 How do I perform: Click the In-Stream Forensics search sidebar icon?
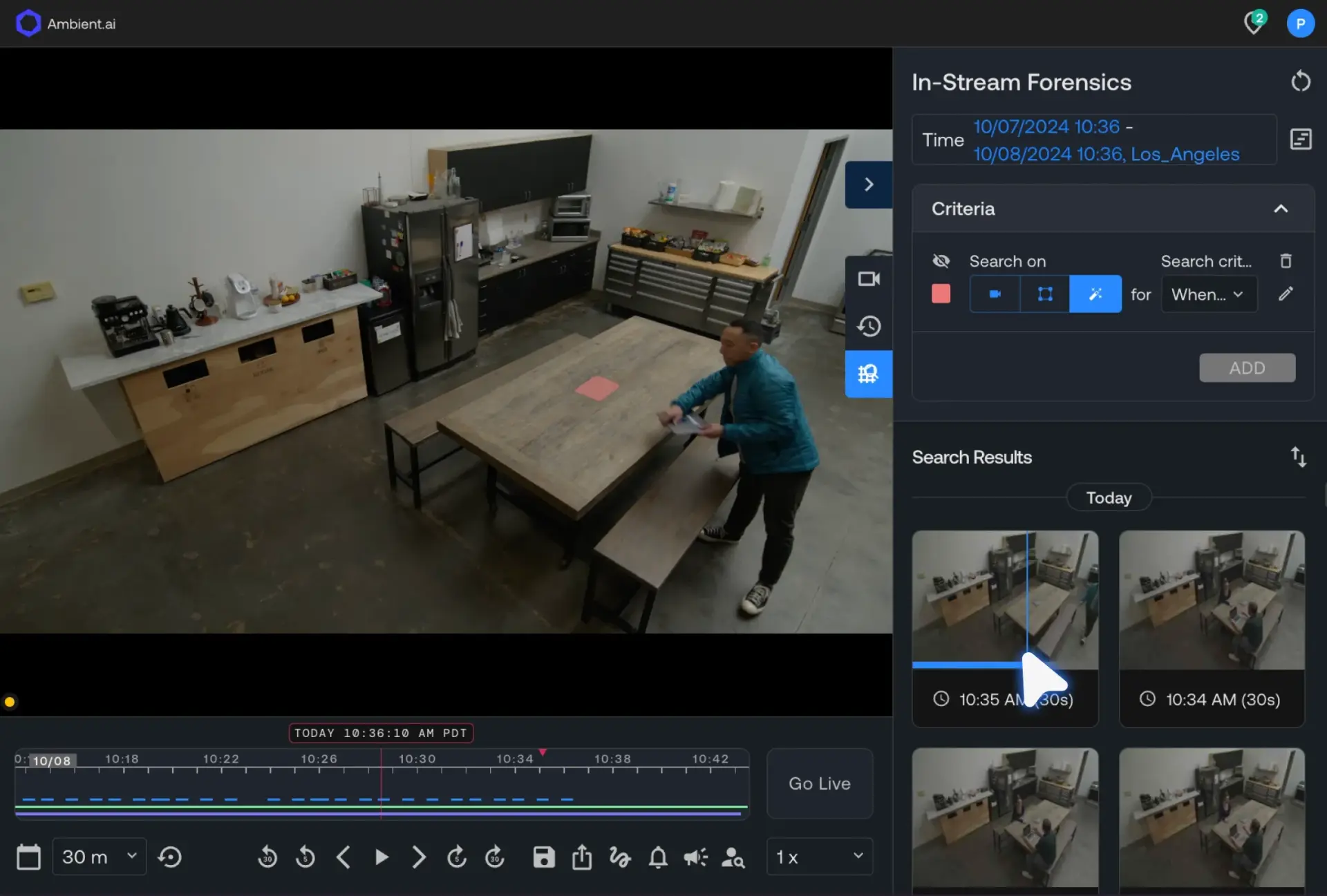869,374
